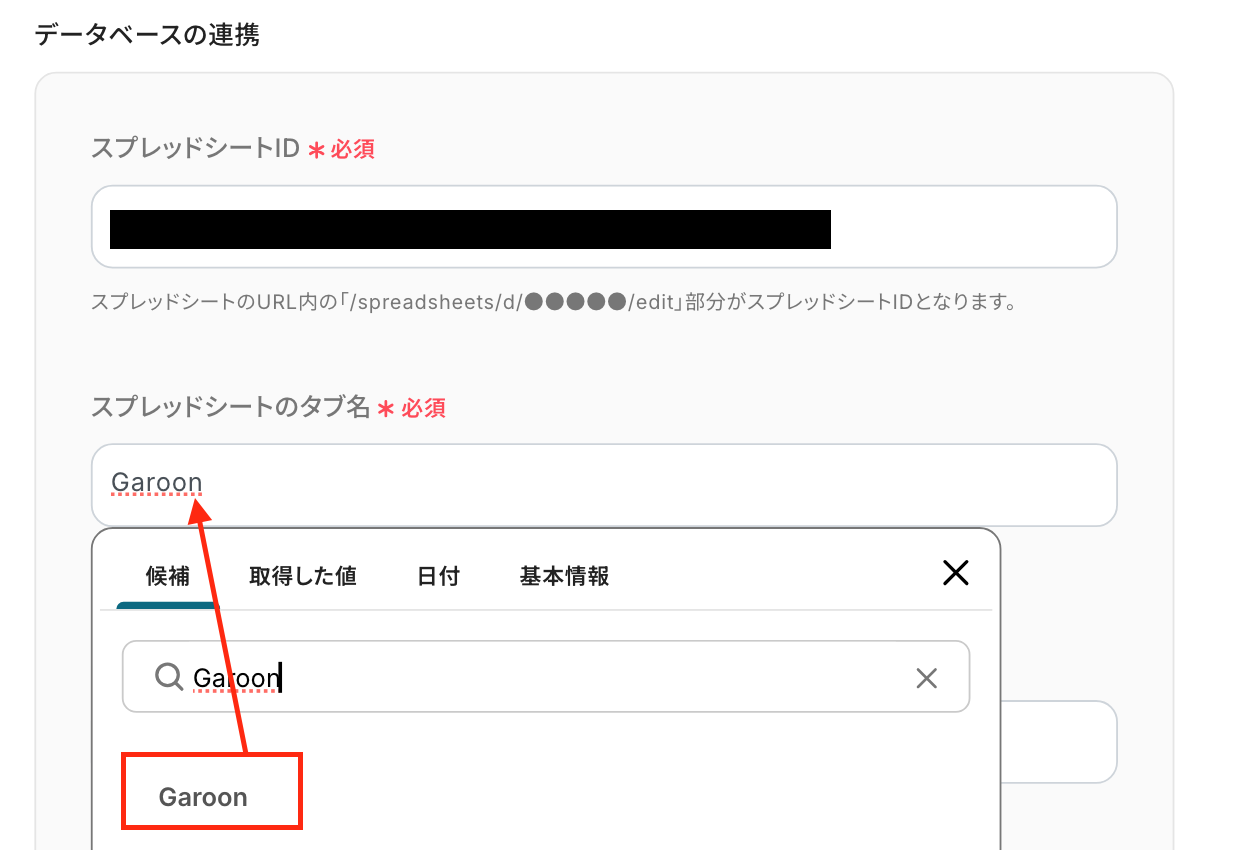Click the スプレッドシートのタブ名 label
Image resolution: width=1256 pixels, height=850 pixels.
pyautogui.click(x=230, y=407)
